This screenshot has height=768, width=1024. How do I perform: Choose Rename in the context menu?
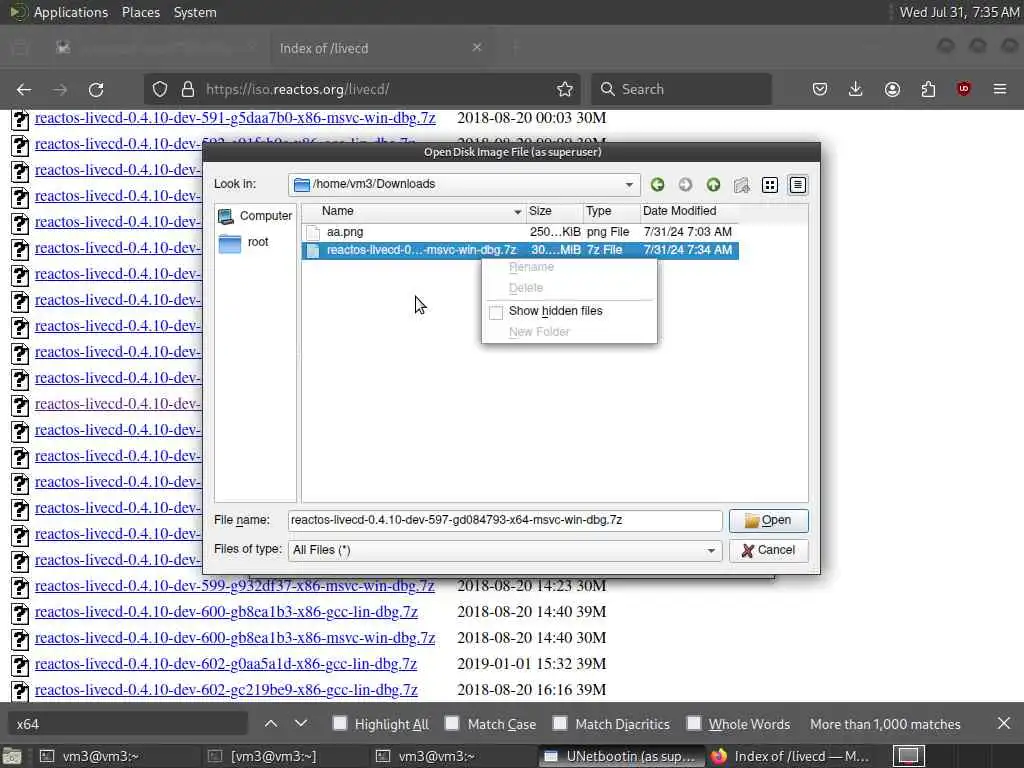pyautogui.click(x=531, y=267)
